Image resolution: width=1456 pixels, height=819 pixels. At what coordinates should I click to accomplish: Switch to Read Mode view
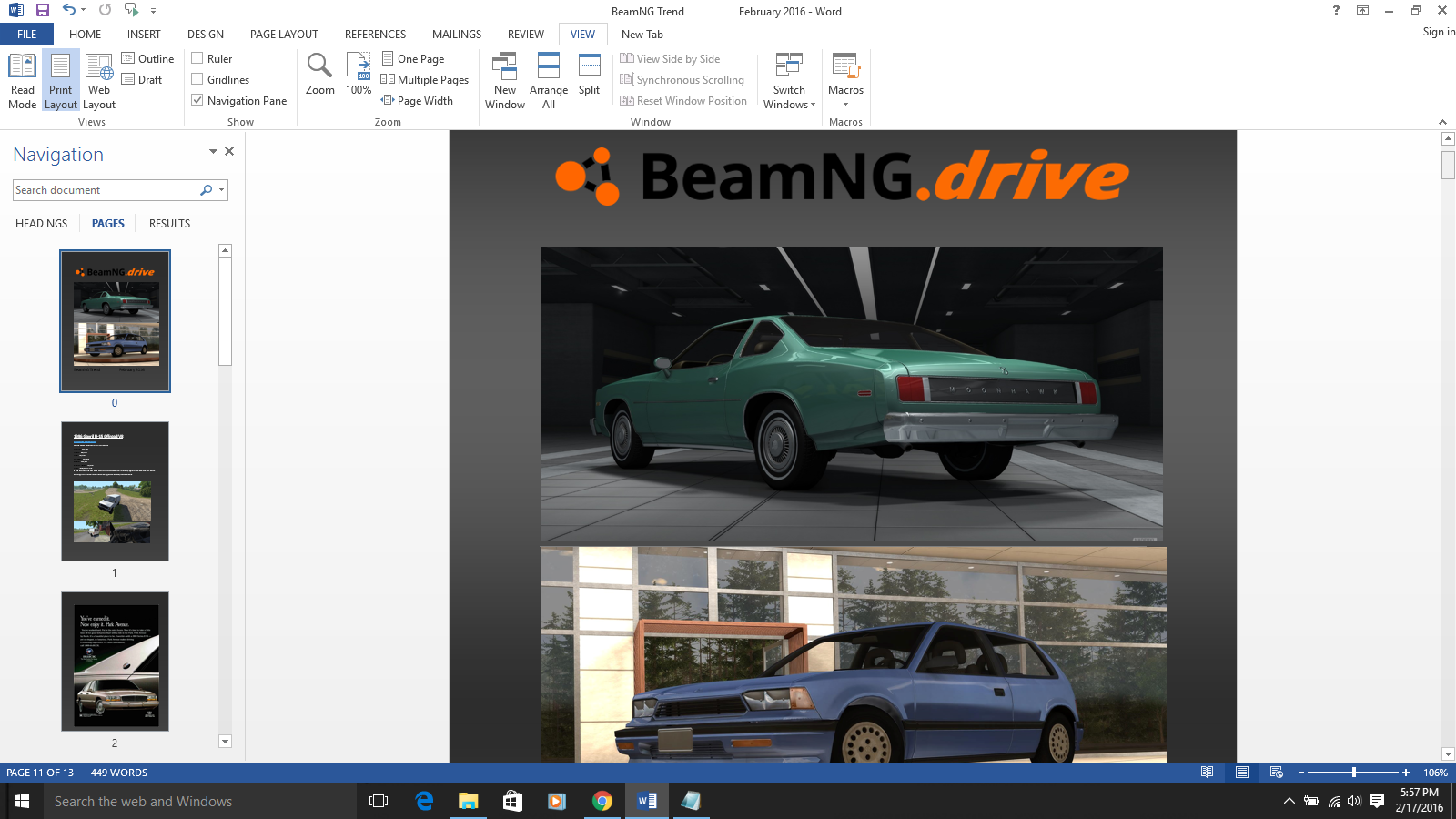(22, 81)
